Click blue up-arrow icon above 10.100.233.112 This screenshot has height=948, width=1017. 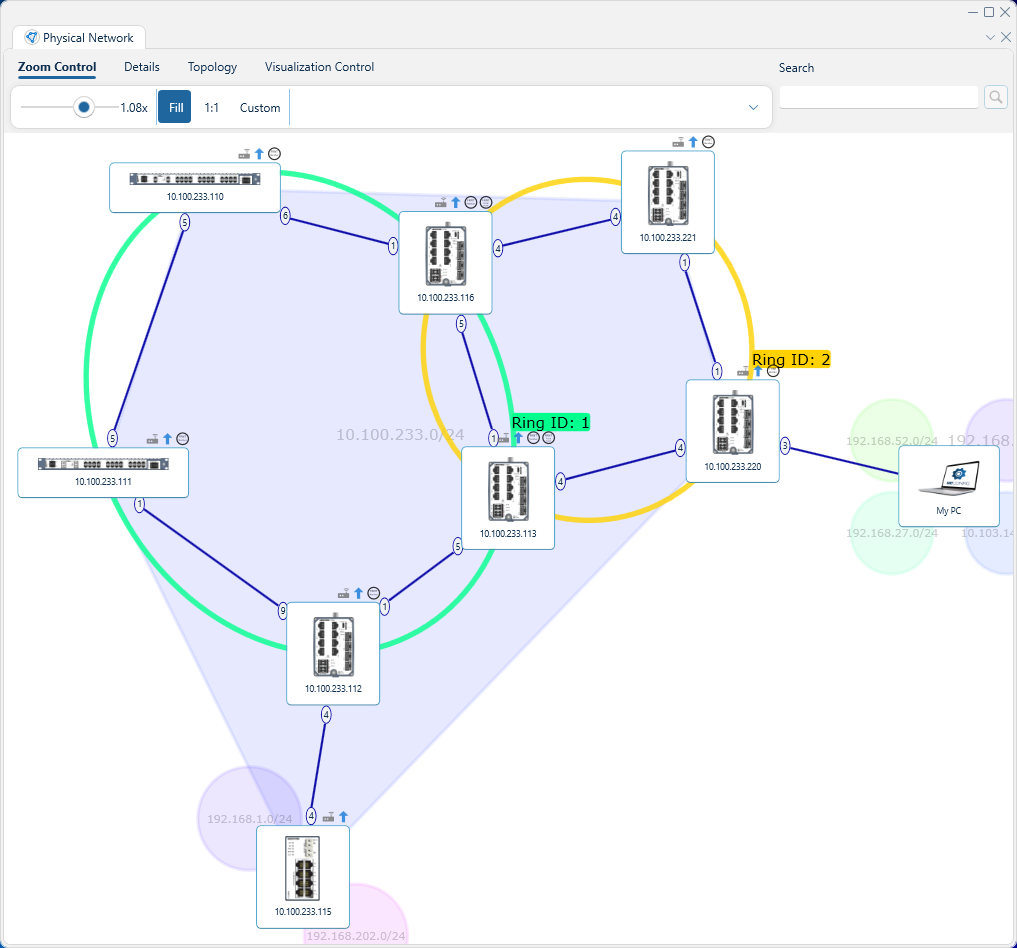pyautogui.click(x=359, y=593)
